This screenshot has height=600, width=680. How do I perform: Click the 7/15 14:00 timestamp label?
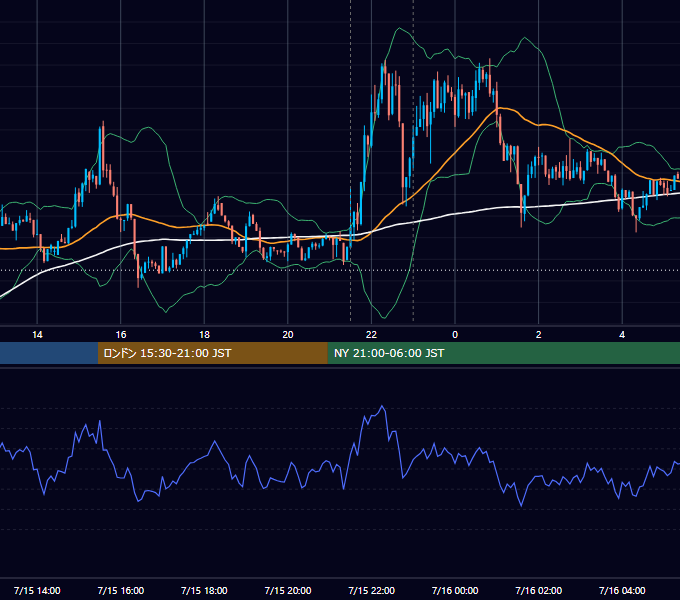point(37,590)
